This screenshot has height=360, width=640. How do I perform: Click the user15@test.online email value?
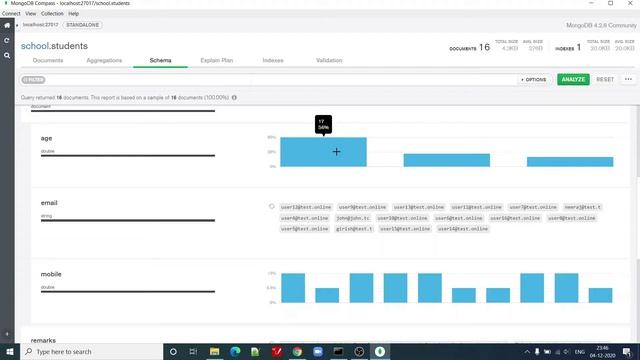pyautogui.click(x=405, y=229)
